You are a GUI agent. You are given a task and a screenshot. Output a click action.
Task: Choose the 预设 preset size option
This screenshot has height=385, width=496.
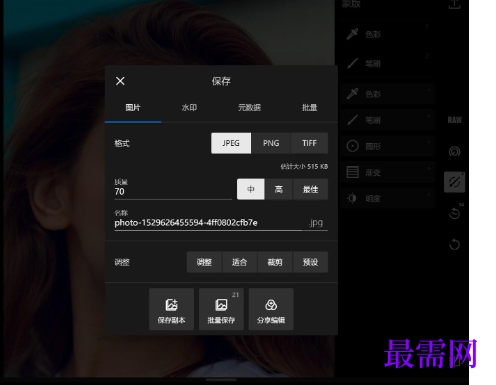click(x=310, y=262)
